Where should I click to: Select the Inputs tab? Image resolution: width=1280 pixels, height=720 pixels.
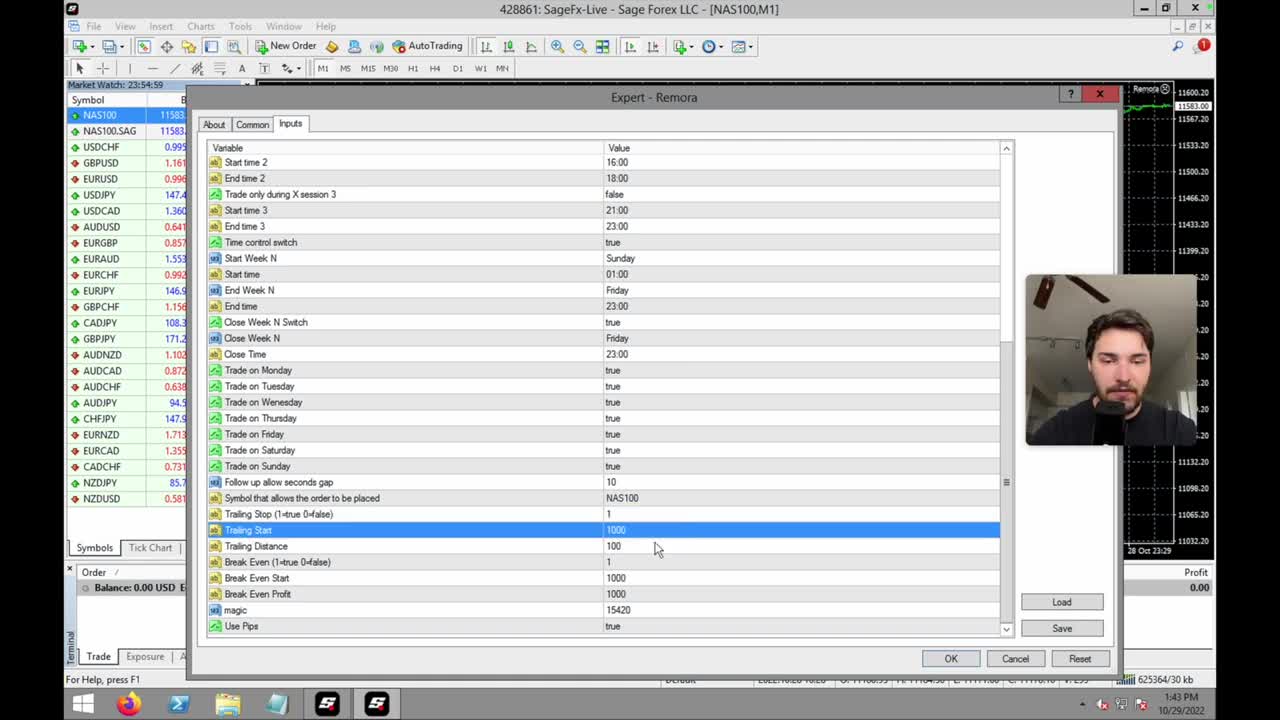point(290,124)
